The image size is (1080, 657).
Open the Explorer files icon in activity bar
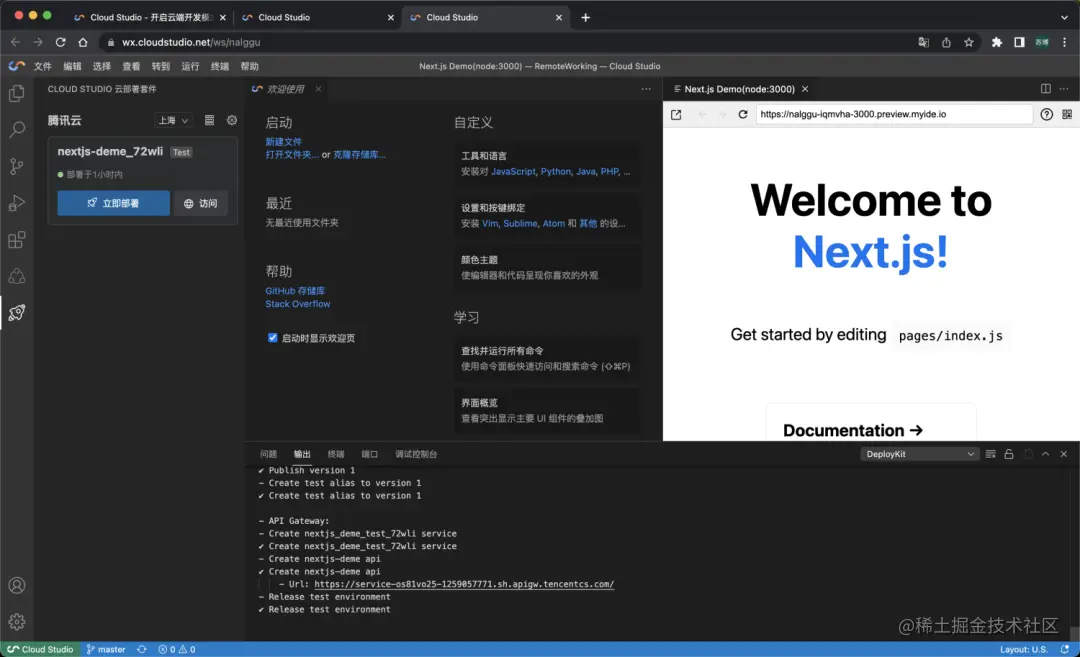pos(17,93)
